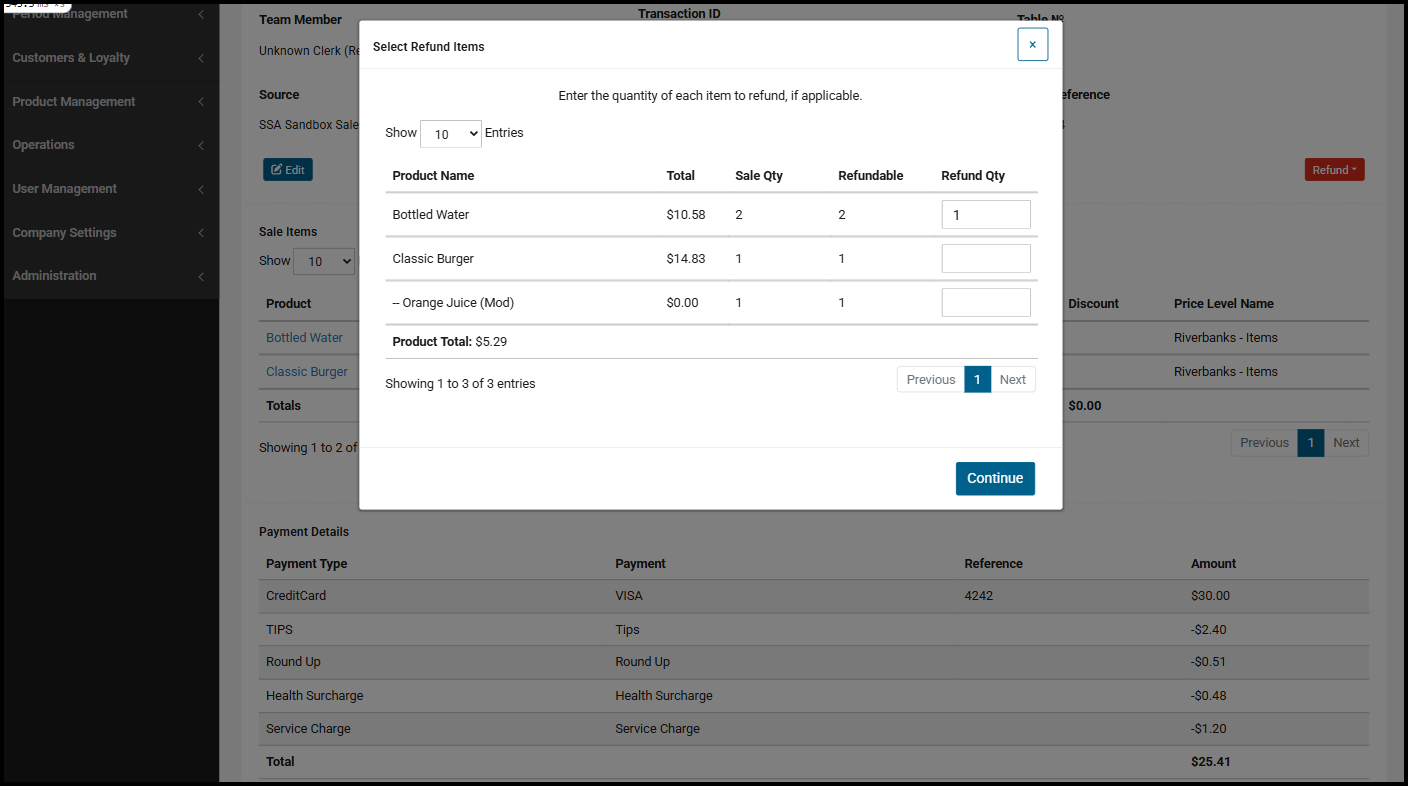Open the Bottled Water product link
The height and width of the screenshot is (786, 1408).
click(304, 338)
